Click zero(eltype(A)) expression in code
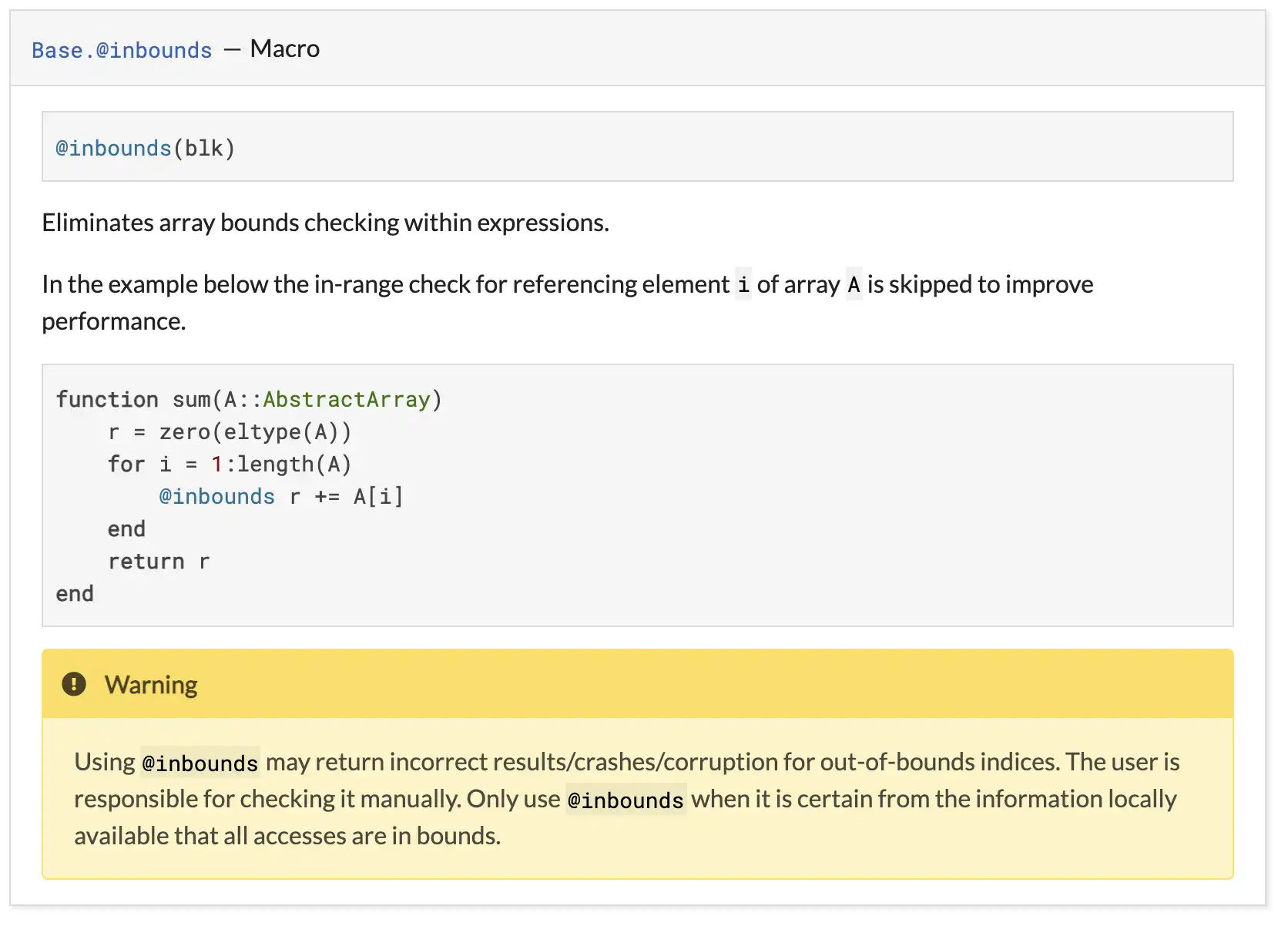 coord(255,431)
